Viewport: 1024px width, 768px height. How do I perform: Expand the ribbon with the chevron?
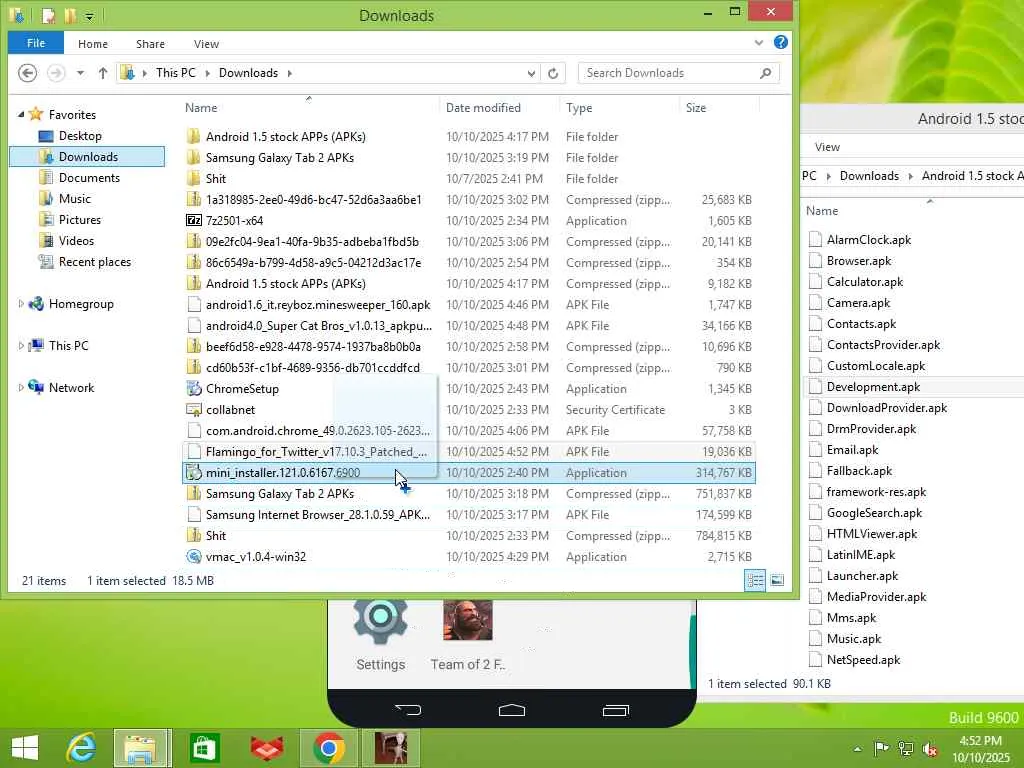(758, 43)
